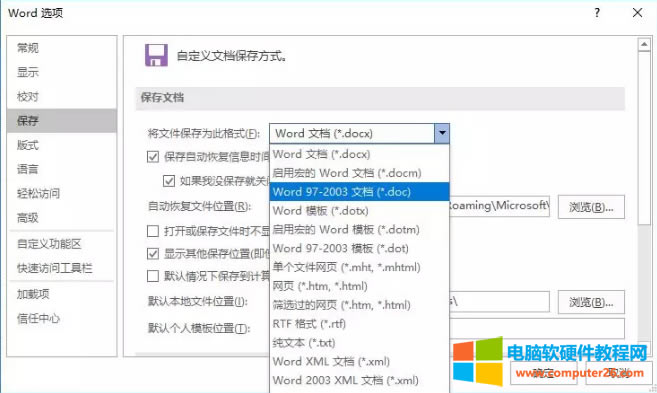Screen dimensions: 657x393
Task: Enable the 默认情况下保存到计算 checkbox
Action: pos(153,276)
